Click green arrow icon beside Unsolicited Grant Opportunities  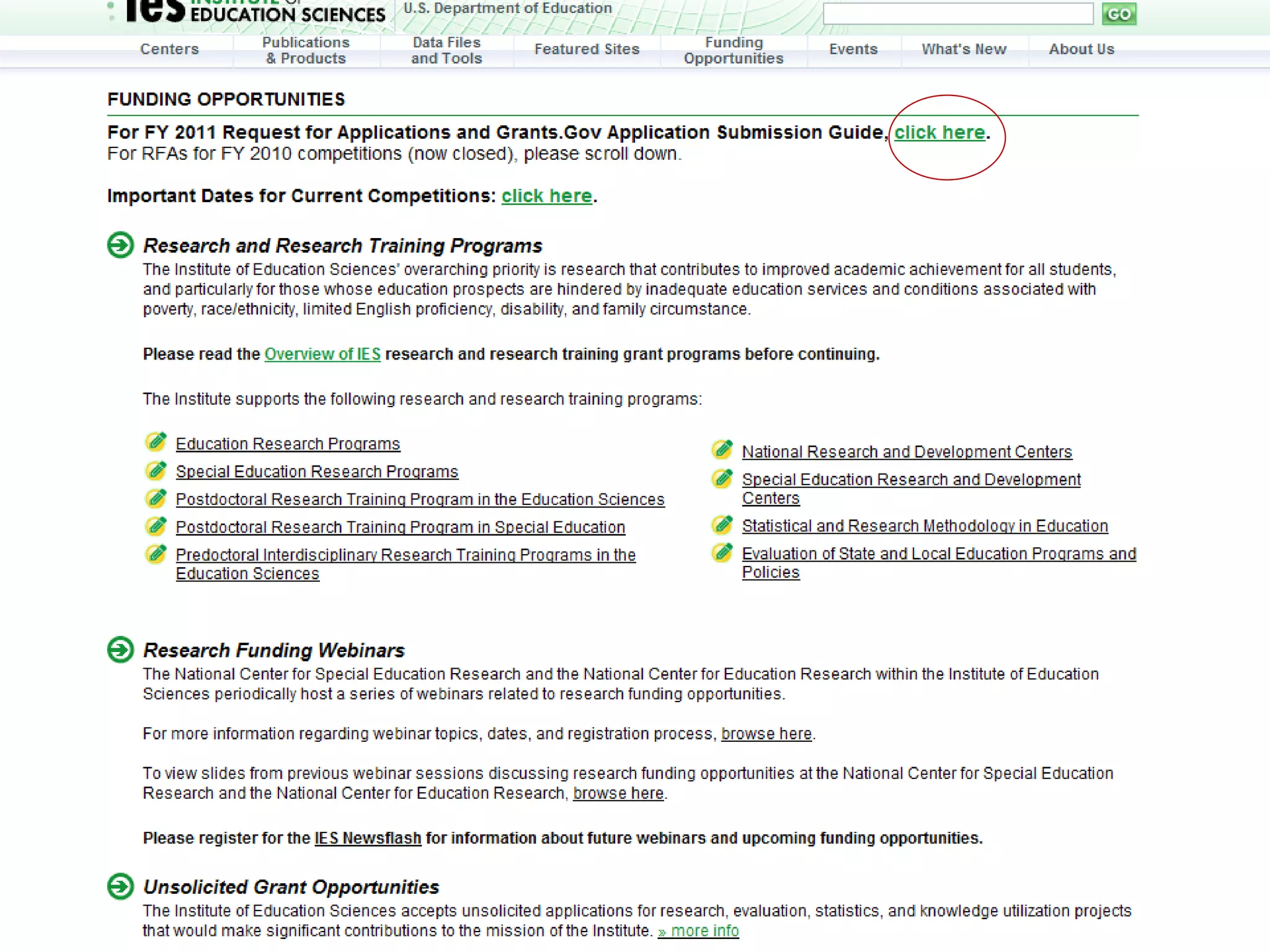(120, 886)
